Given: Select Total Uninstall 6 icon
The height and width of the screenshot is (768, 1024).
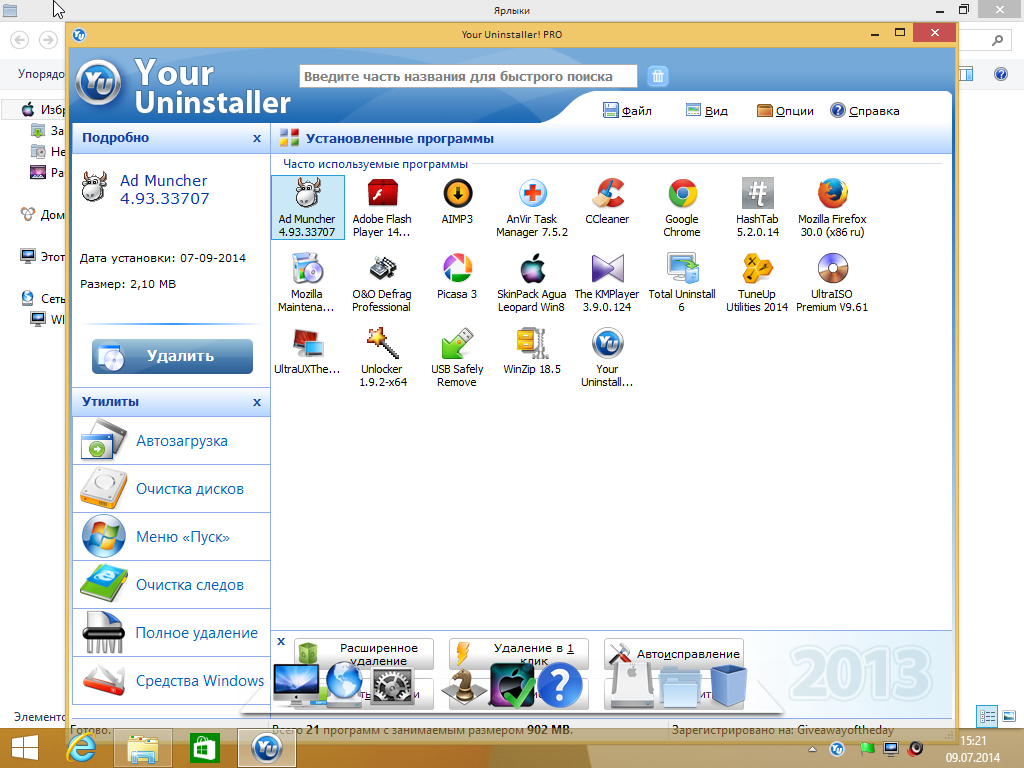Looking at the screenshot, I should pos(682,283).
